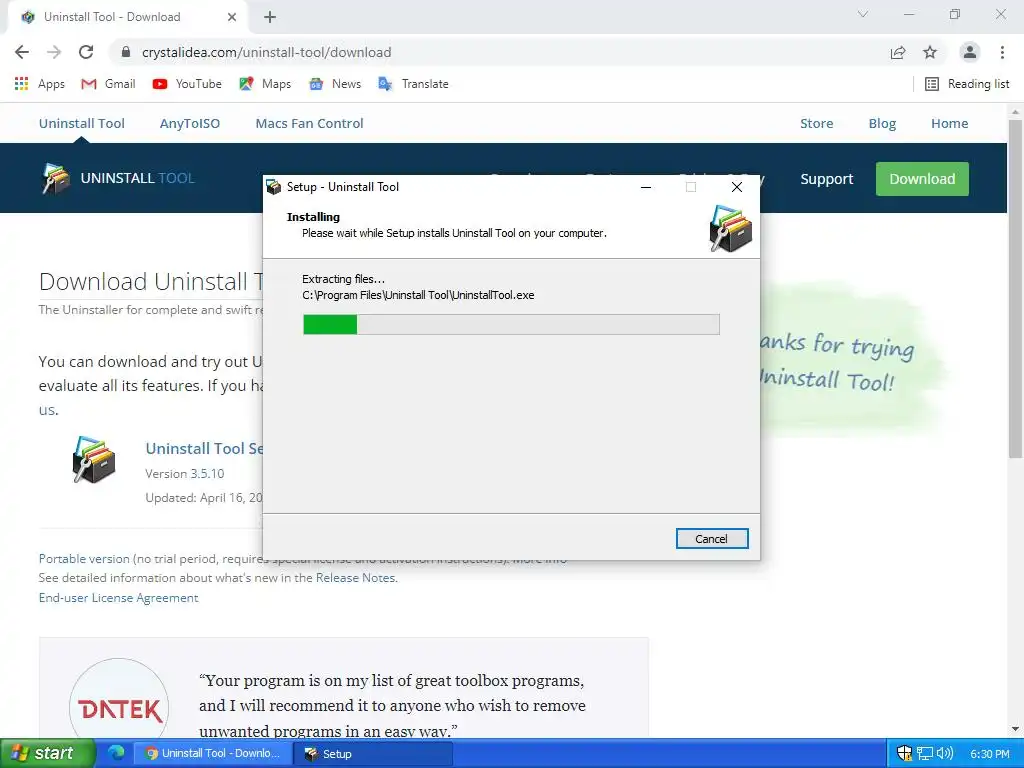Viewport: 1024px width, 768px height.
Task: Open Apps grid in bookmarks bar
Action: pos(39,84)
